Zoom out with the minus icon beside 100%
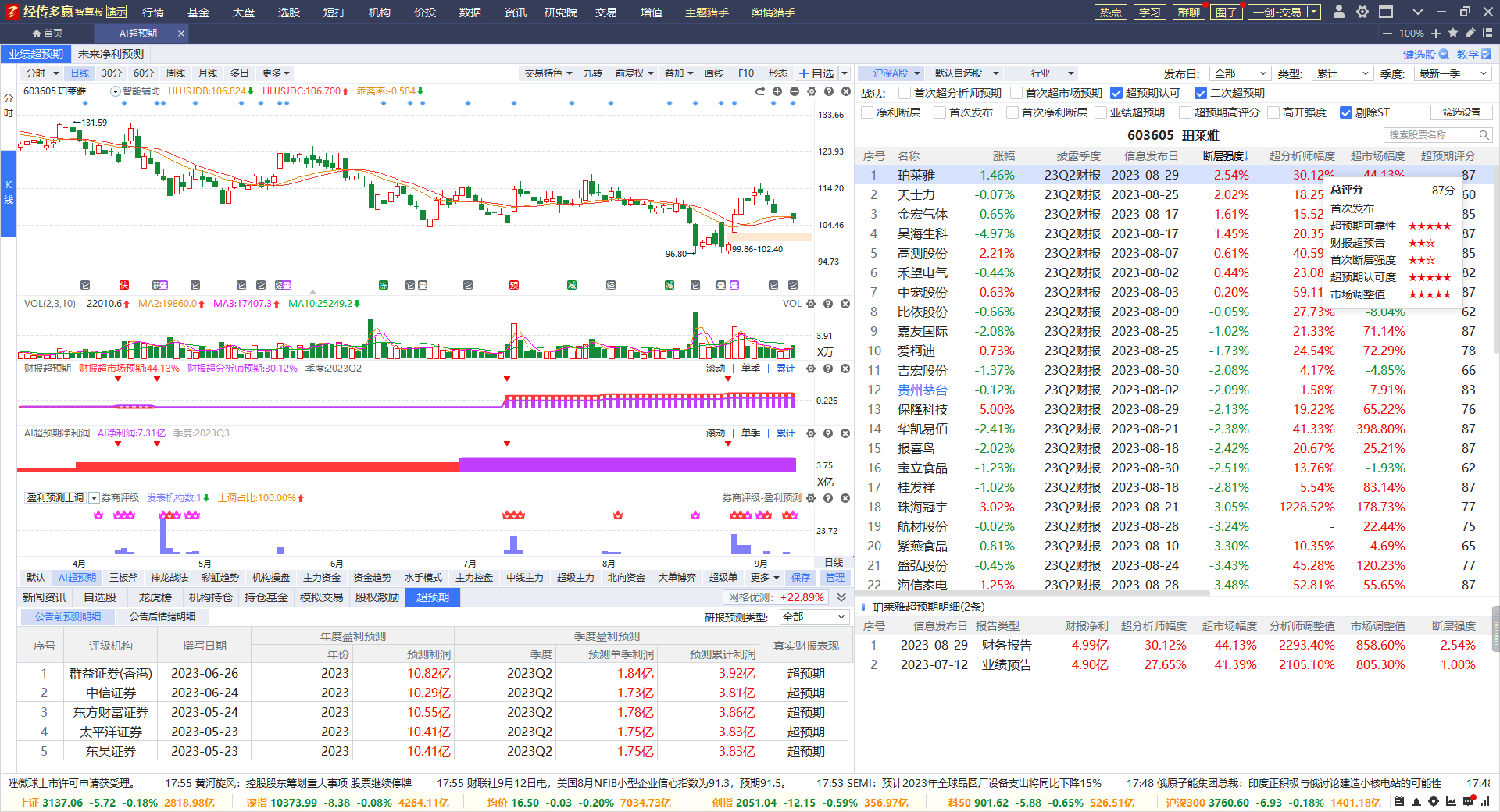1500x812 pixels. pyautogui.click(x=1387, y=34)
